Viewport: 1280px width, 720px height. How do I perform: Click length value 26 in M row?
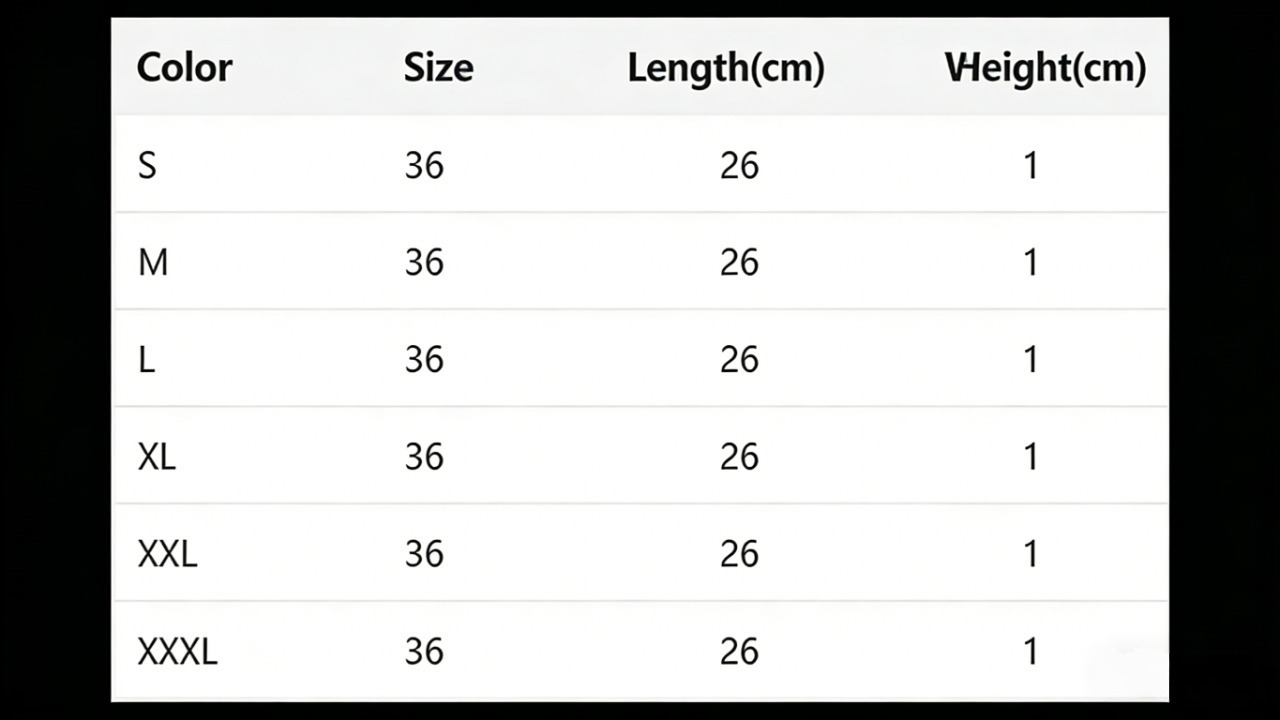click(739, 262)
